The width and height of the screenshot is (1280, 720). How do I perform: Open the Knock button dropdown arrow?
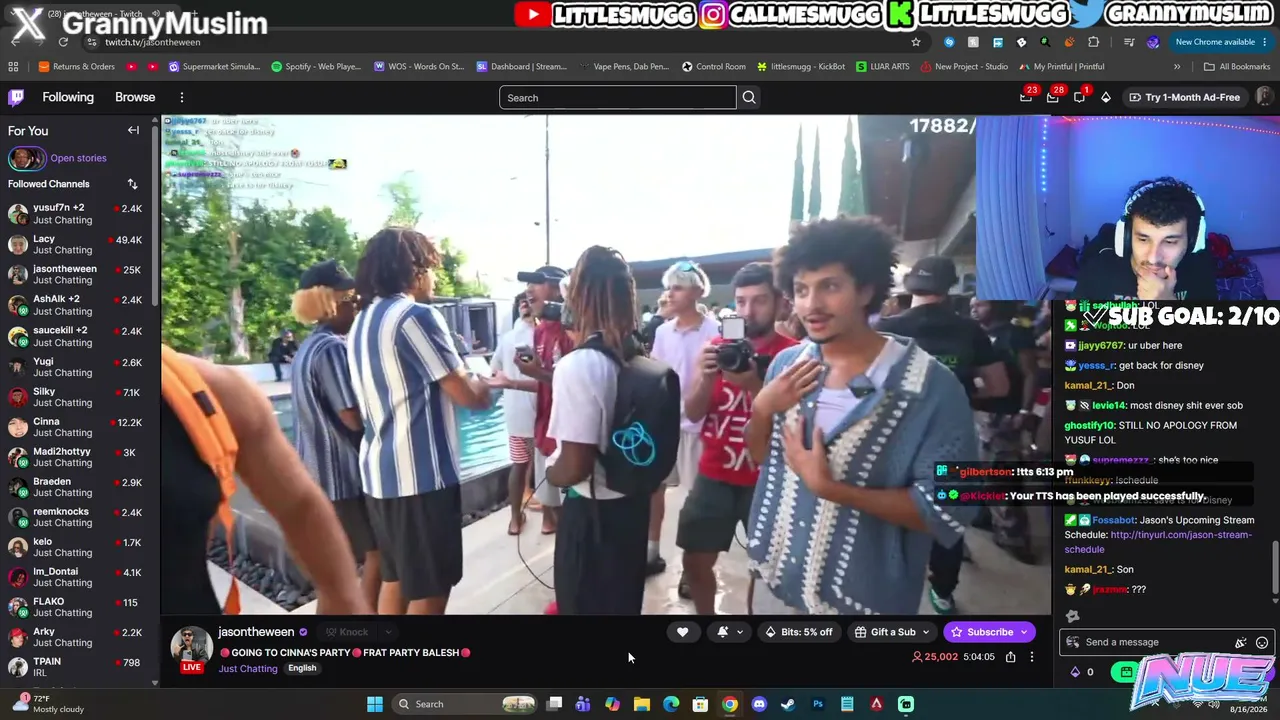388,632
